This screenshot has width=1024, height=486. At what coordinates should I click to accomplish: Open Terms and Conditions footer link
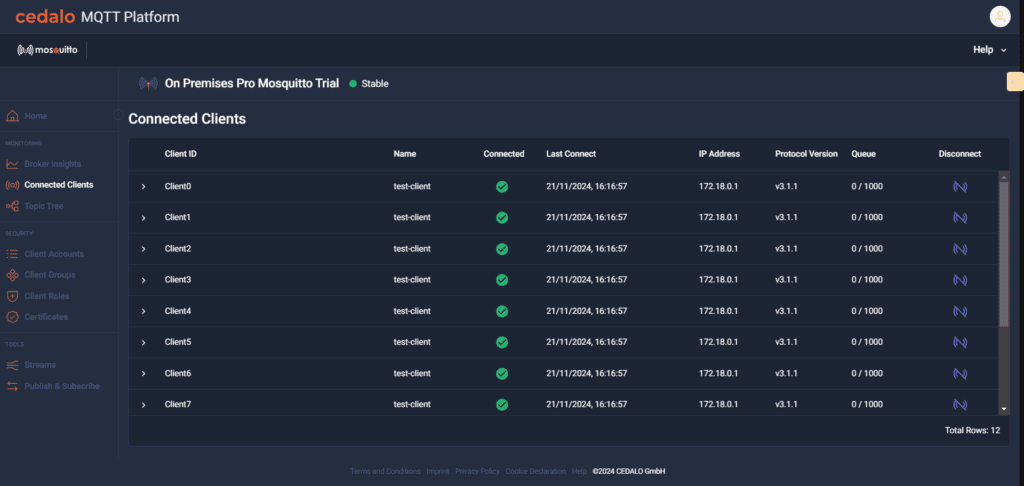pyautogui.click(x=385, y=471)
